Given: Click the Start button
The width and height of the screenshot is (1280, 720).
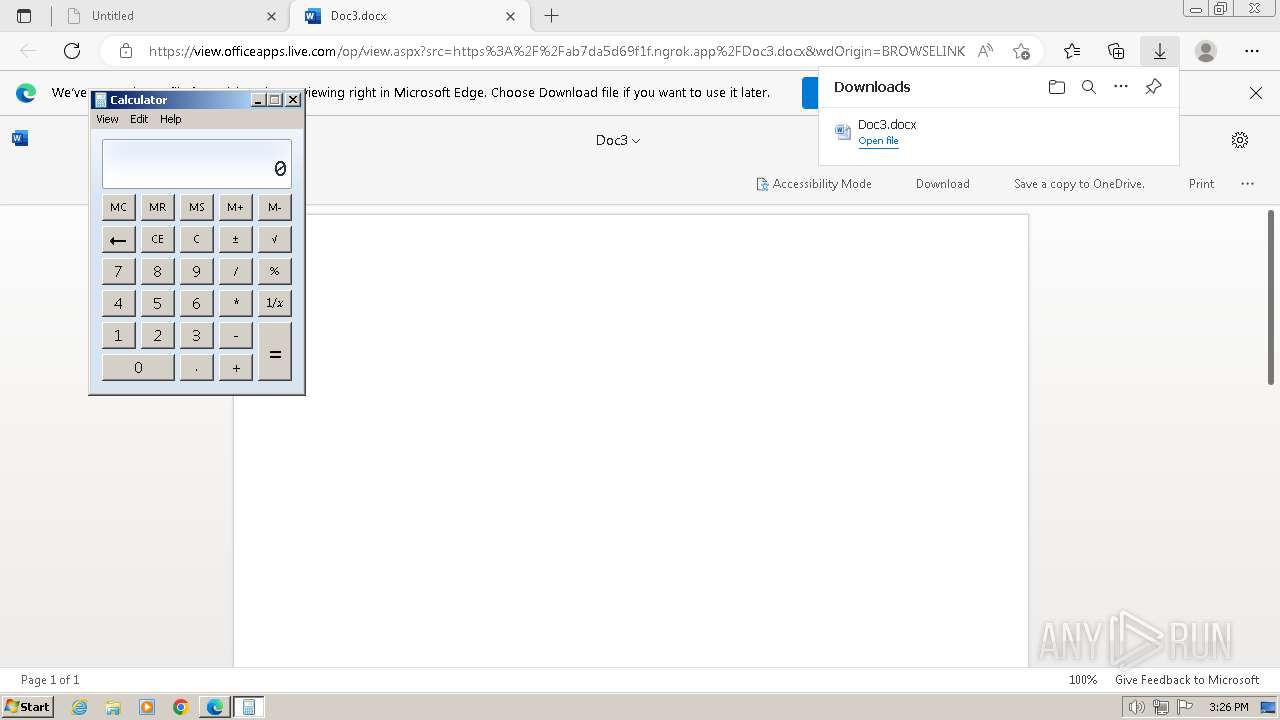Looking at the screenshot, I should pyautogui.click(x=28, y=707).
